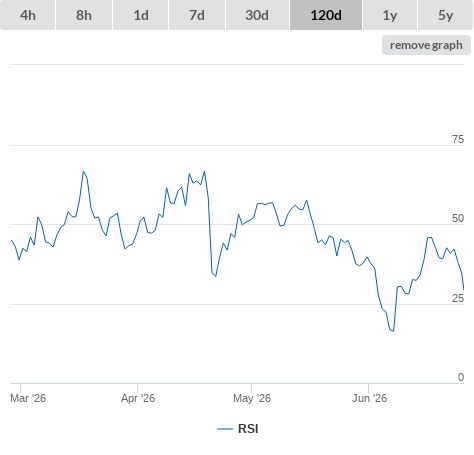The image size is (474, 455).
Task: Click the blue RSI legend line
Action: pos(225,429)
